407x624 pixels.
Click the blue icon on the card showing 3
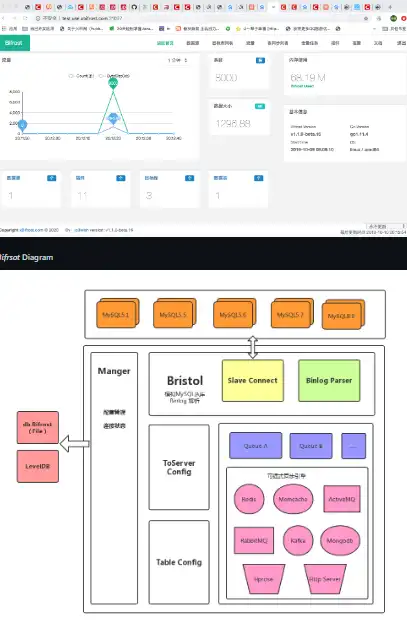tap(189, 178)
